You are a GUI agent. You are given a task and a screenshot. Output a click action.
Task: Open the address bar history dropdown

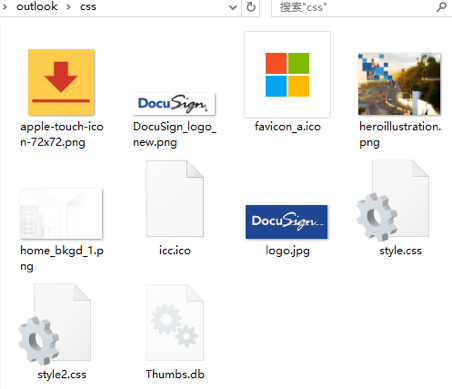[x=233, y=7]
